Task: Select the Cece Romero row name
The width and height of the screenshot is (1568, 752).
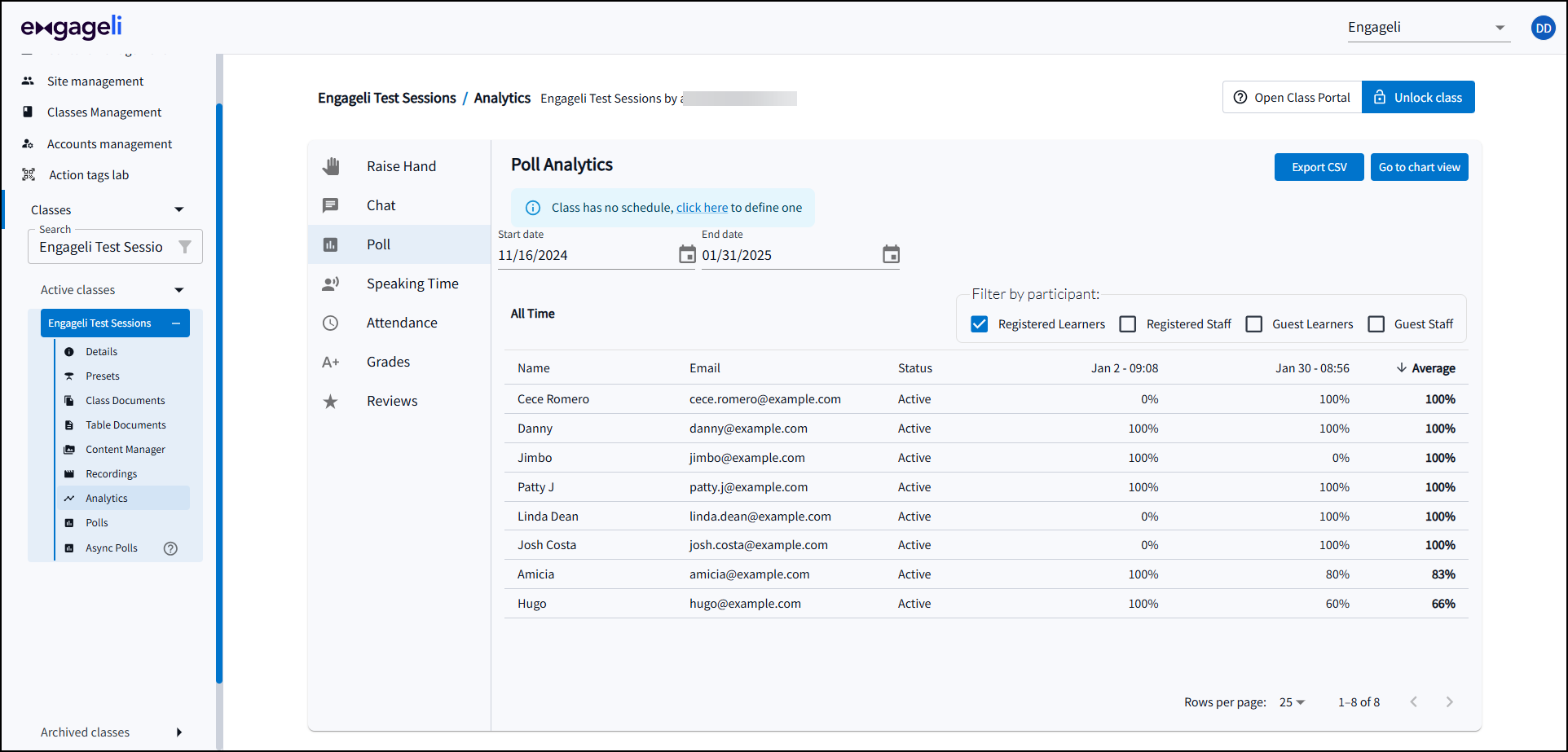Action: coord(553,399)
